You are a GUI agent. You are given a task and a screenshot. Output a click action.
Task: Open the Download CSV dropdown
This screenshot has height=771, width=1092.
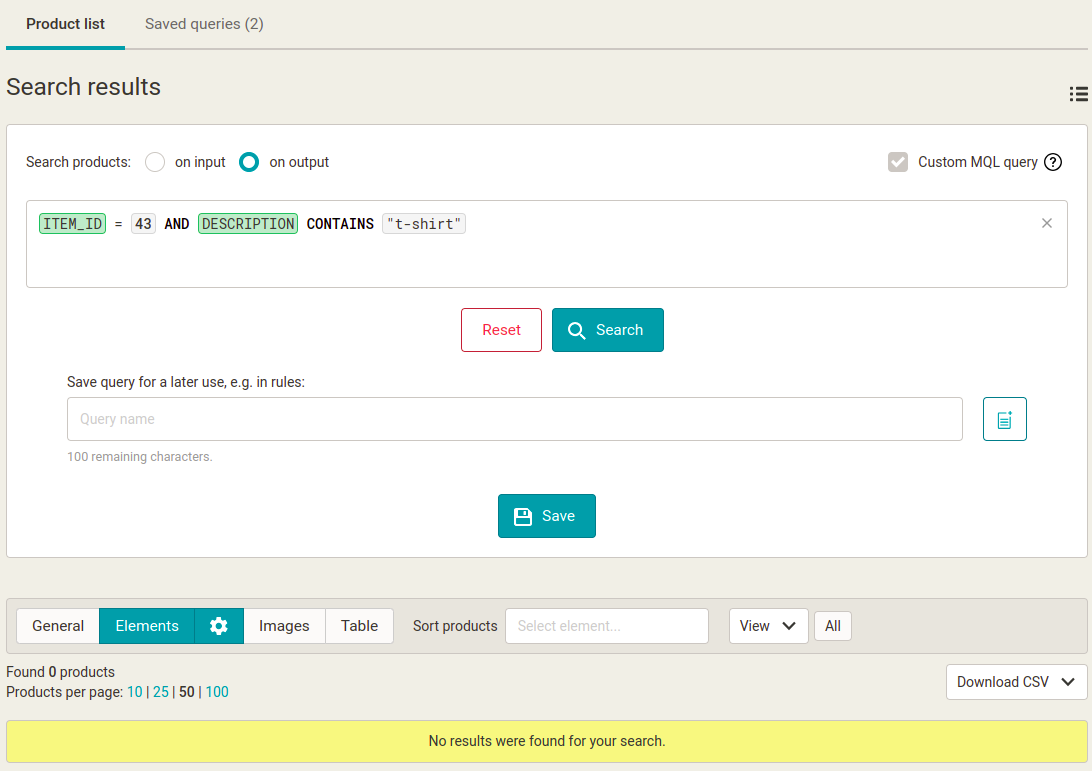pyautogui.click(x=1016, y=682)
